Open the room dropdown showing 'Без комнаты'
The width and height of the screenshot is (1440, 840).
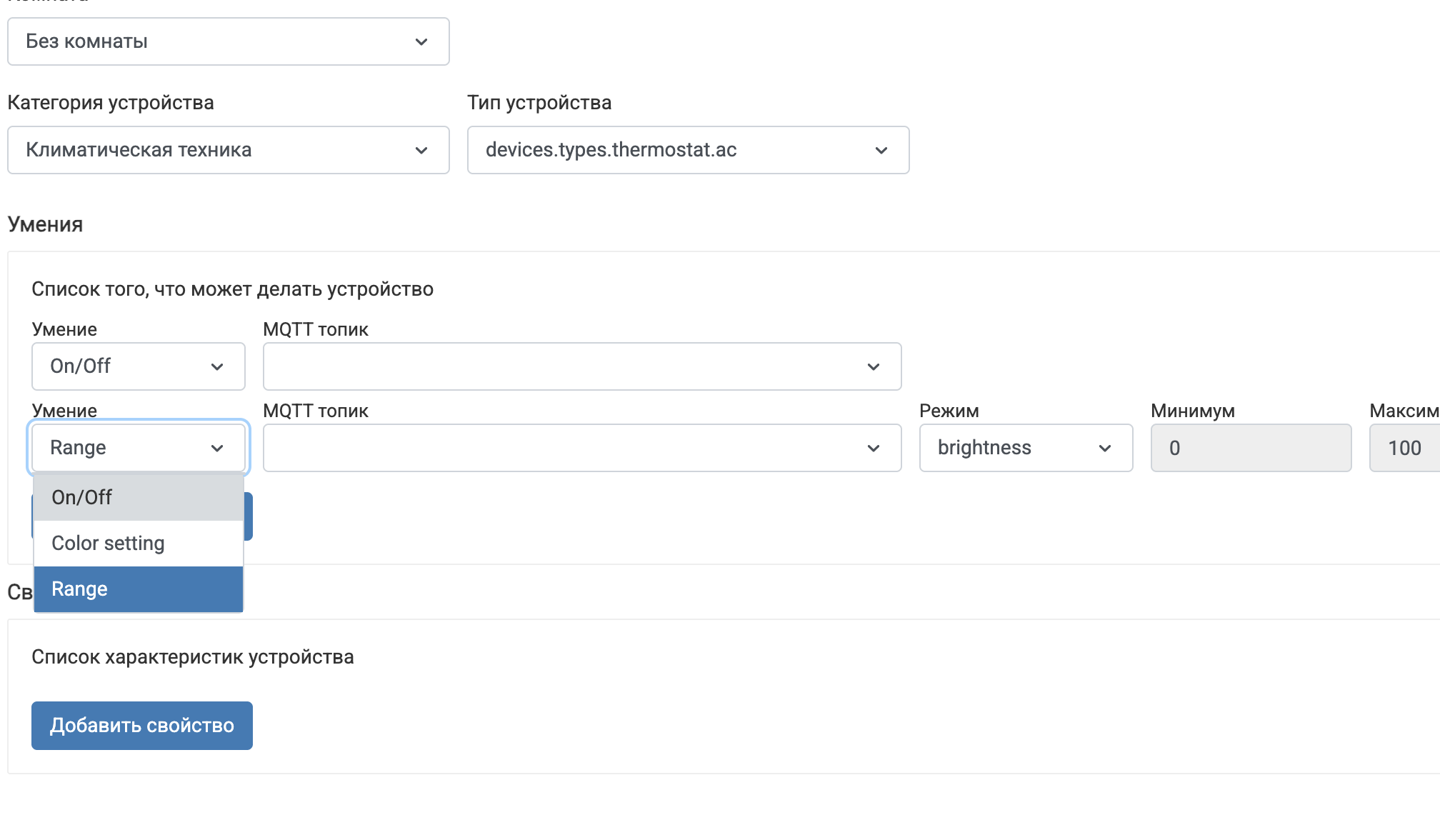(x=228, y=41)
